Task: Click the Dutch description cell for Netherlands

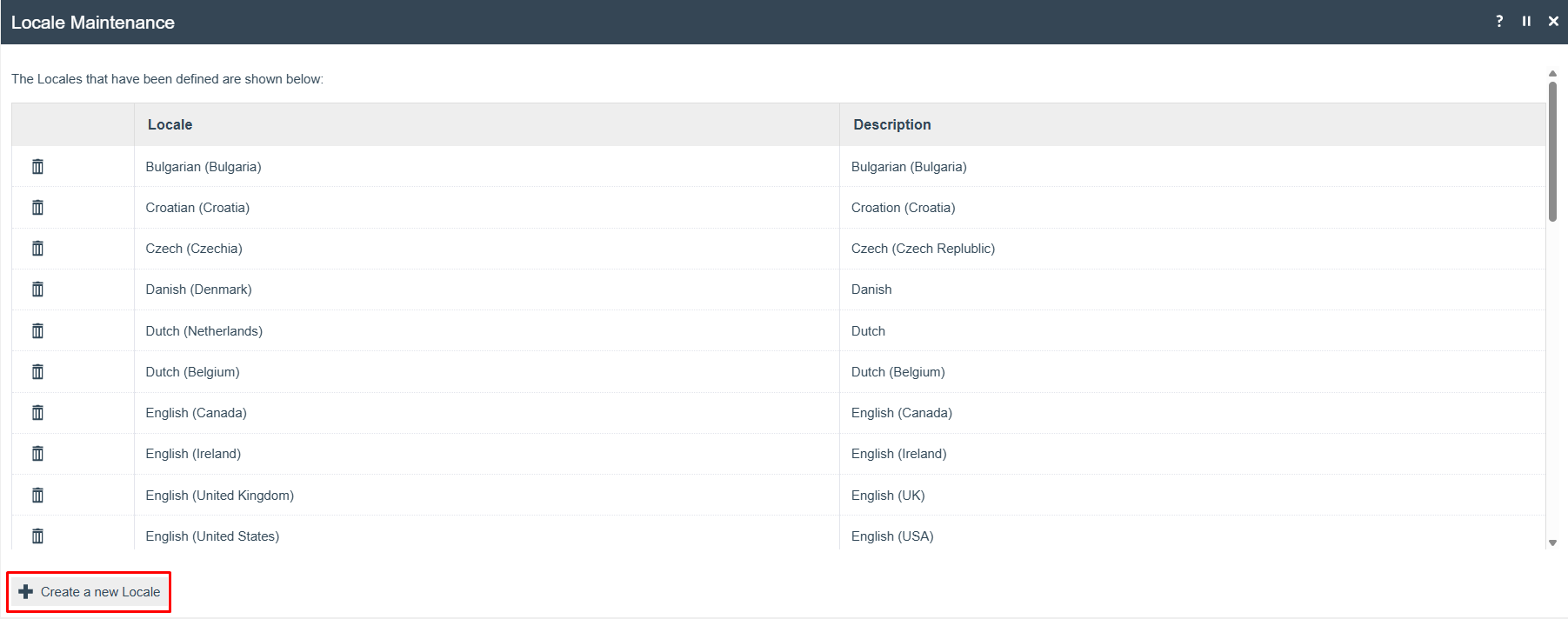Action: [x=1192, y=330]
